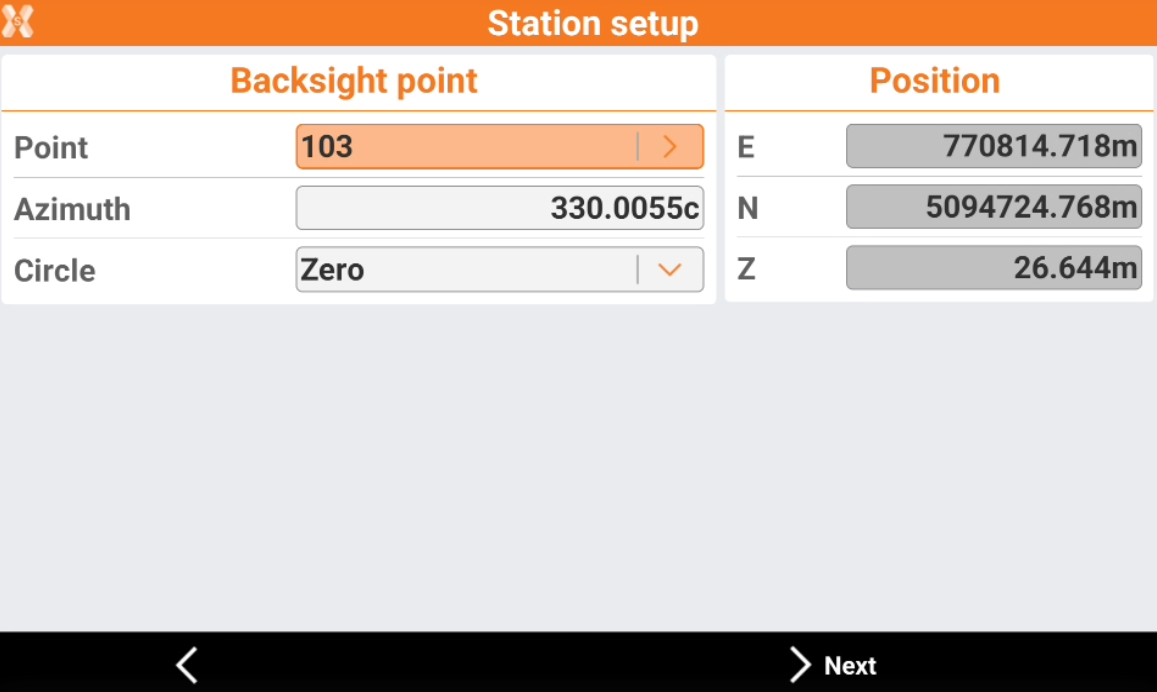1157x692 pixels.
Task: Go back with the left arrow icon
Action: [x=187, y=665]
